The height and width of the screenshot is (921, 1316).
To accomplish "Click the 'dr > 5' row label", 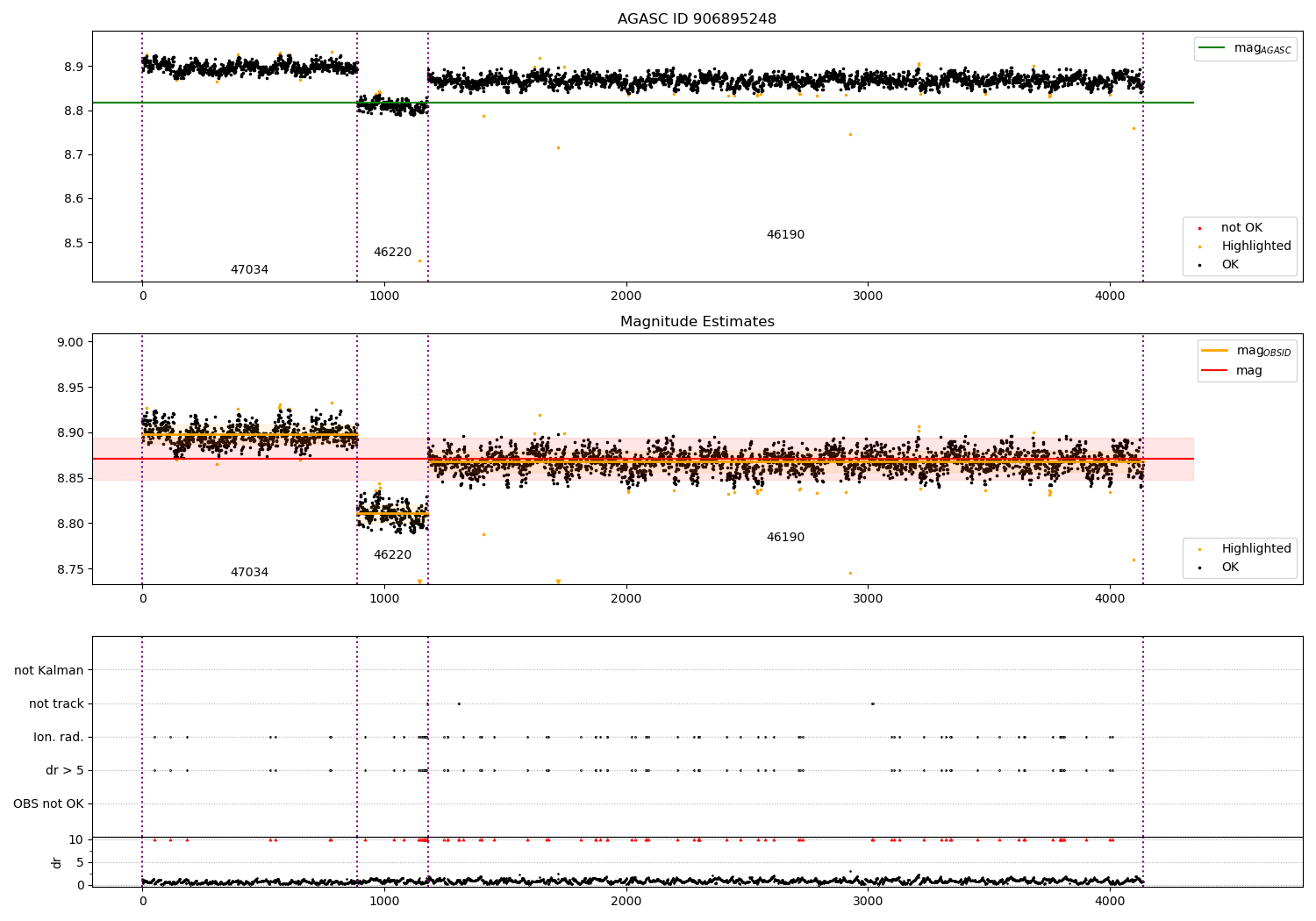I will (x=65, y=771).
